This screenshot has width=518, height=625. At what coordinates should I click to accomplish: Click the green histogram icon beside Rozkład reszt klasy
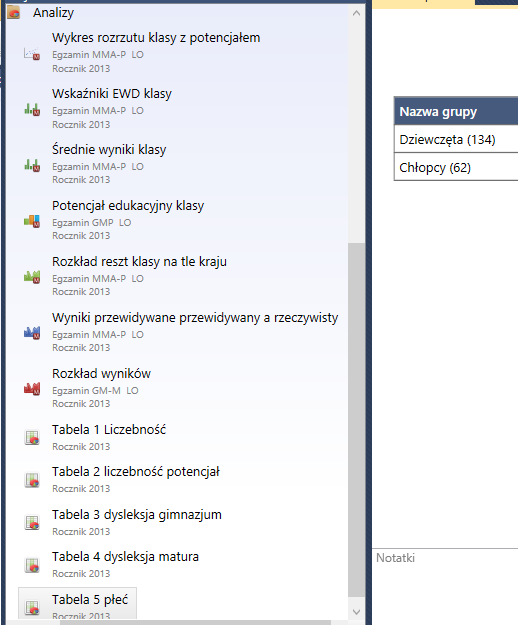tap(32, 277)
